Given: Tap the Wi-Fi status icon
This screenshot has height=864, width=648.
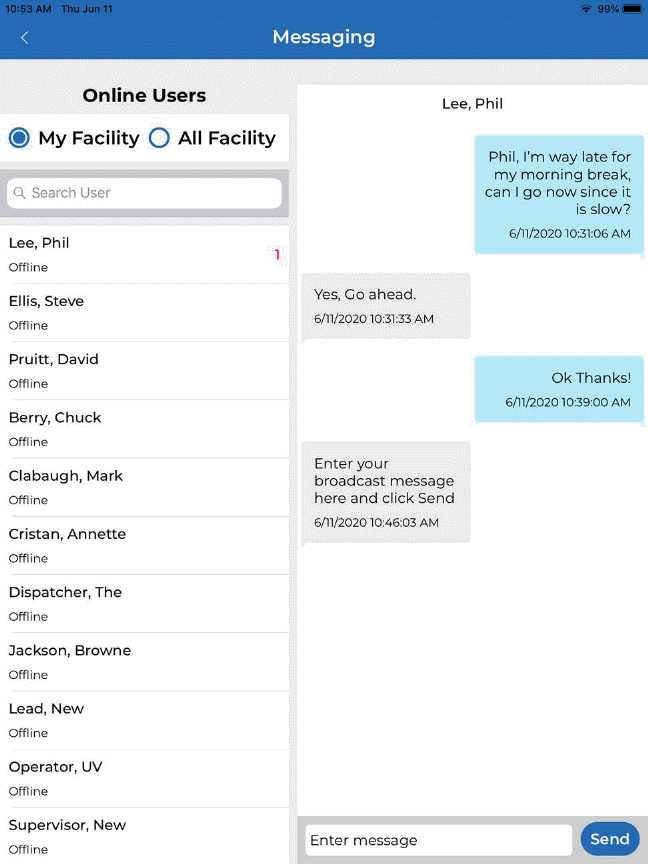Looking at the screenshot, I should coord(585,9).
